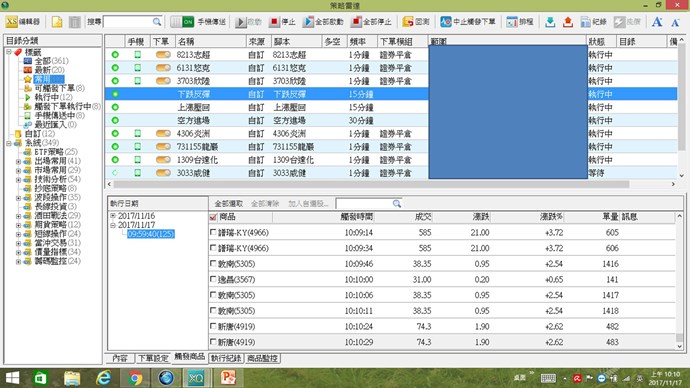Expand the 技術分析(54) folder

[18, 179]
